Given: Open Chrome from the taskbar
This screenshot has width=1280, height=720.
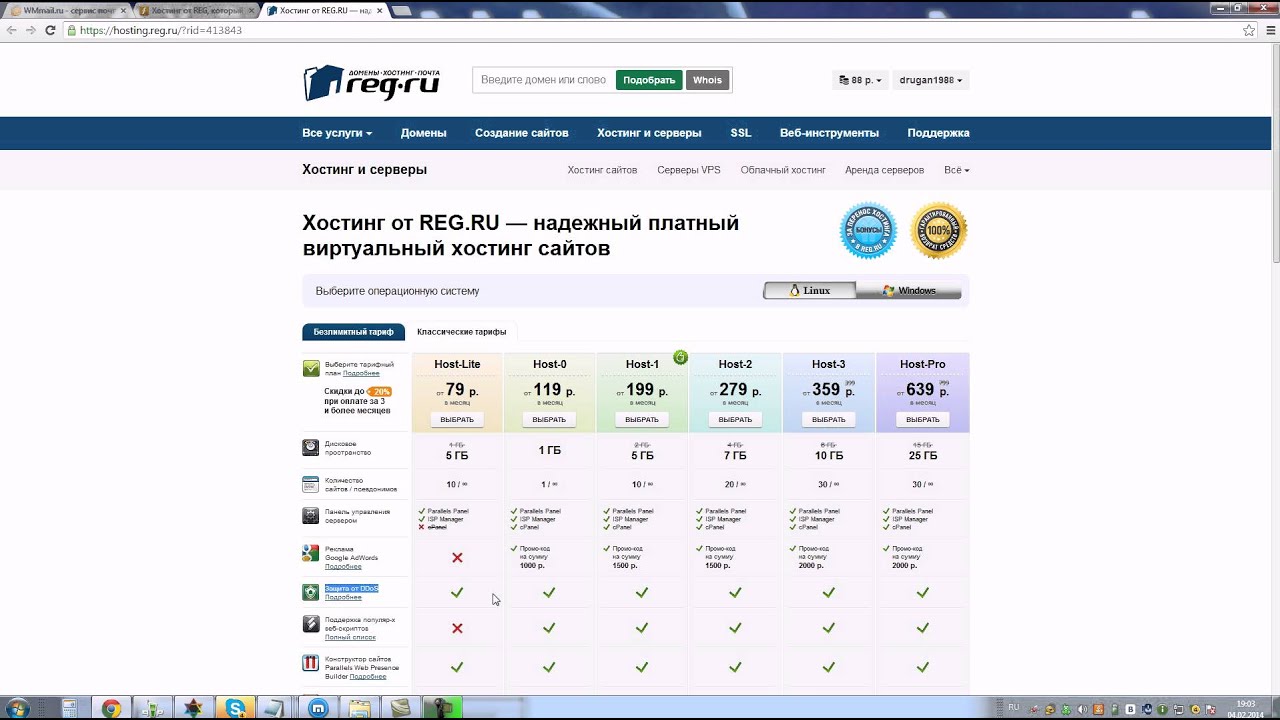Looking at the screenshot, I should pyautogui.click(x=111, y=708).
